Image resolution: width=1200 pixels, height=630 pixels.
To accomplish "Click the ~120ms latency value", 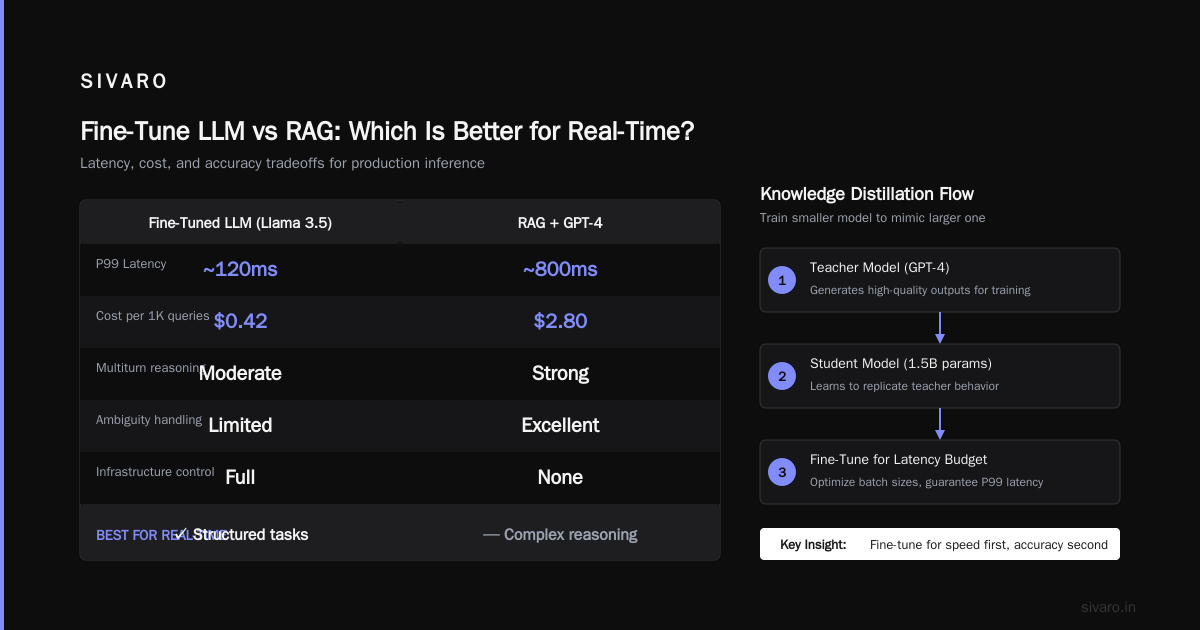I will (x=240, y=269).
